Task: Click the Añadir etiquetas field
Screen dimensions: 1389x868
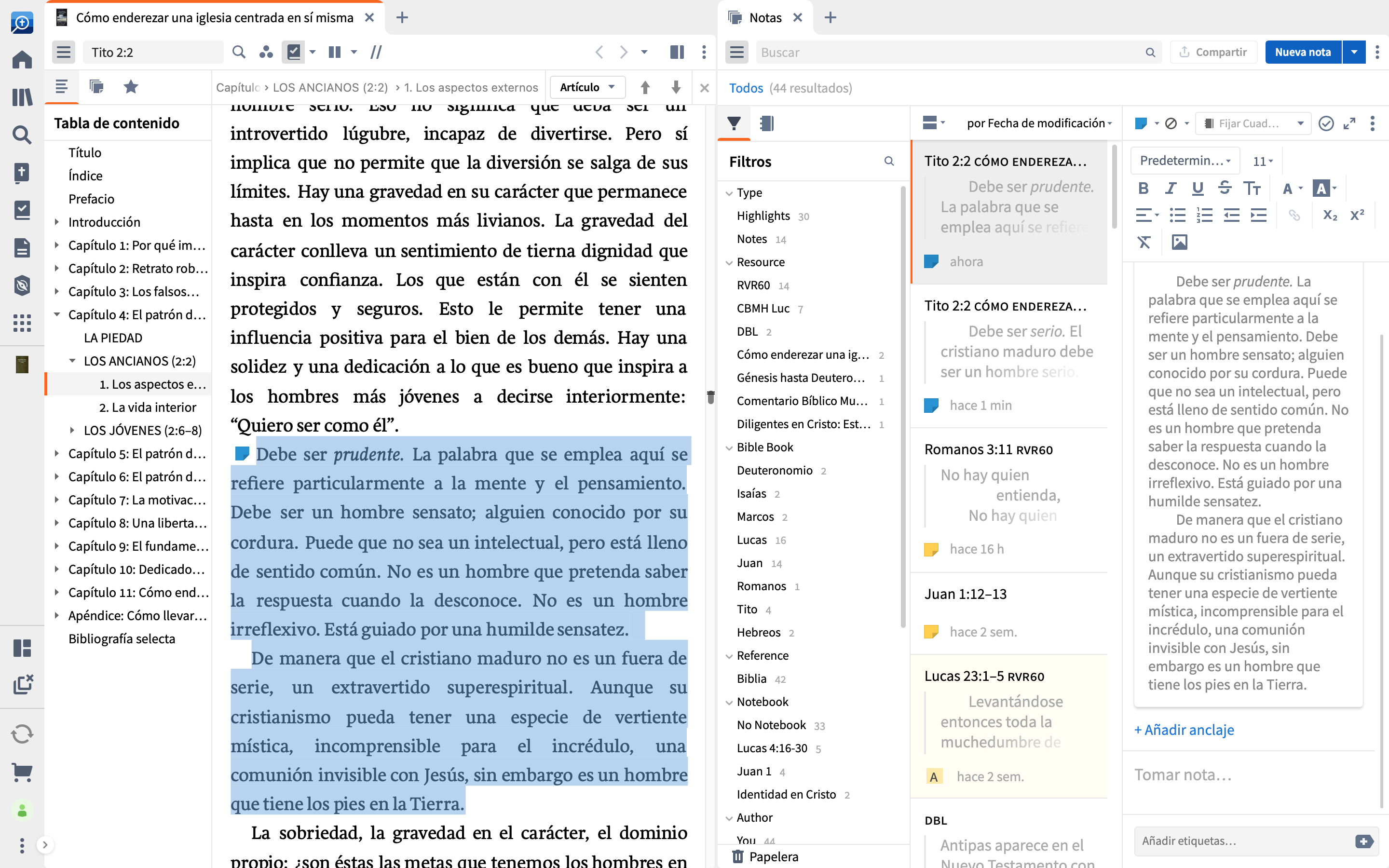Action: point(1243,841)
